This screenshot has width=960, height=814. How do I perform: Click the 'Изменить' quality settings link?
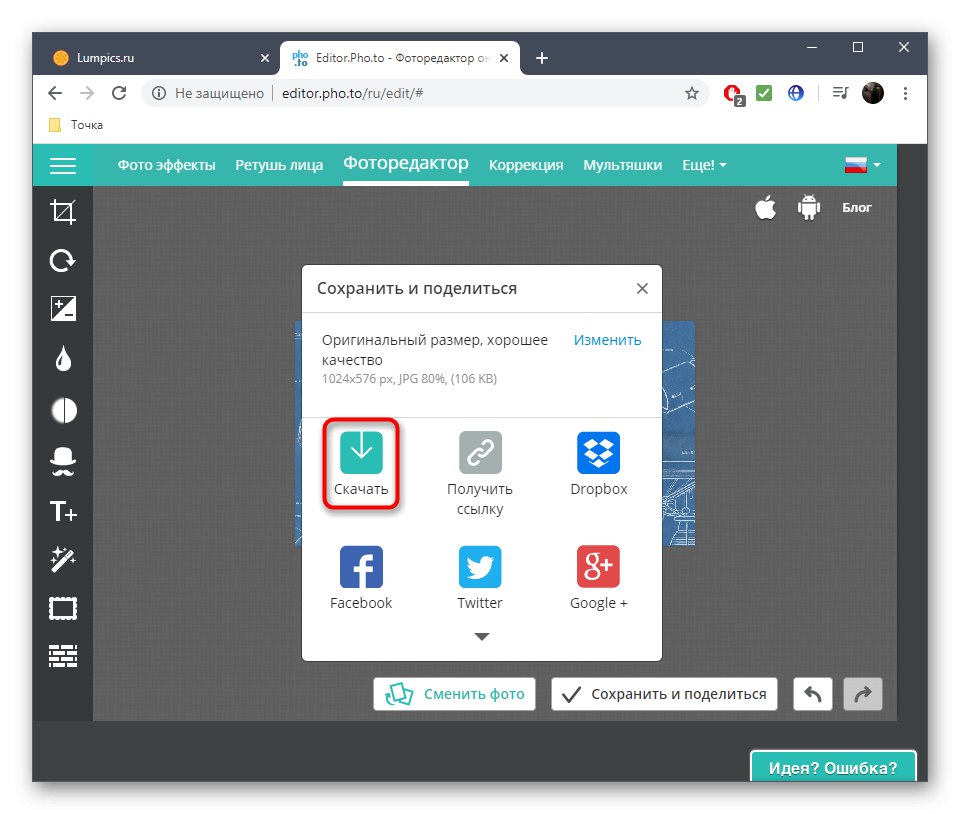[x=606, y=340]
